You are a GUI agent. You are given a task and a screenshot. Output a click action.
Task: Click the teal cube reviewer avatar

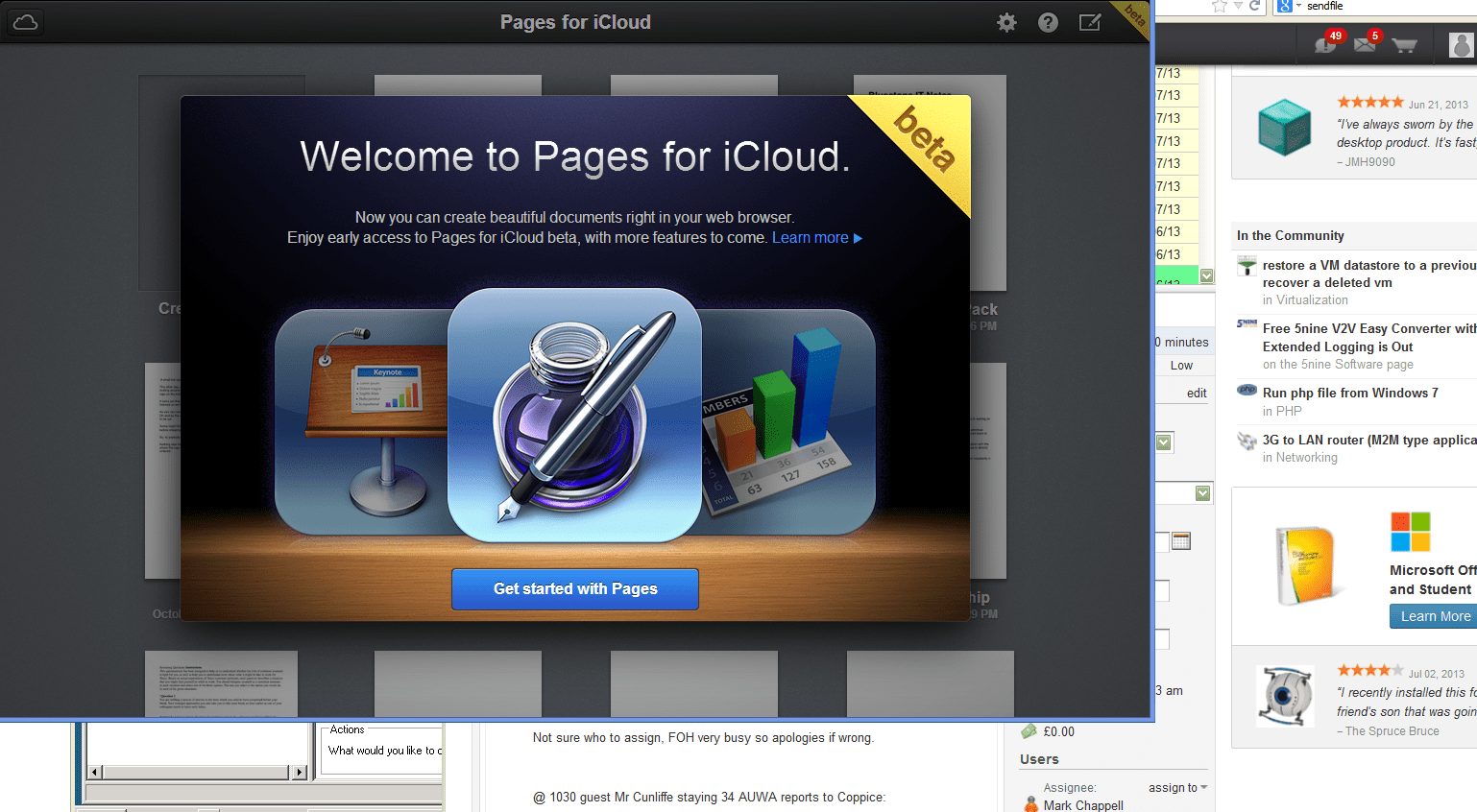point(1285,128)
